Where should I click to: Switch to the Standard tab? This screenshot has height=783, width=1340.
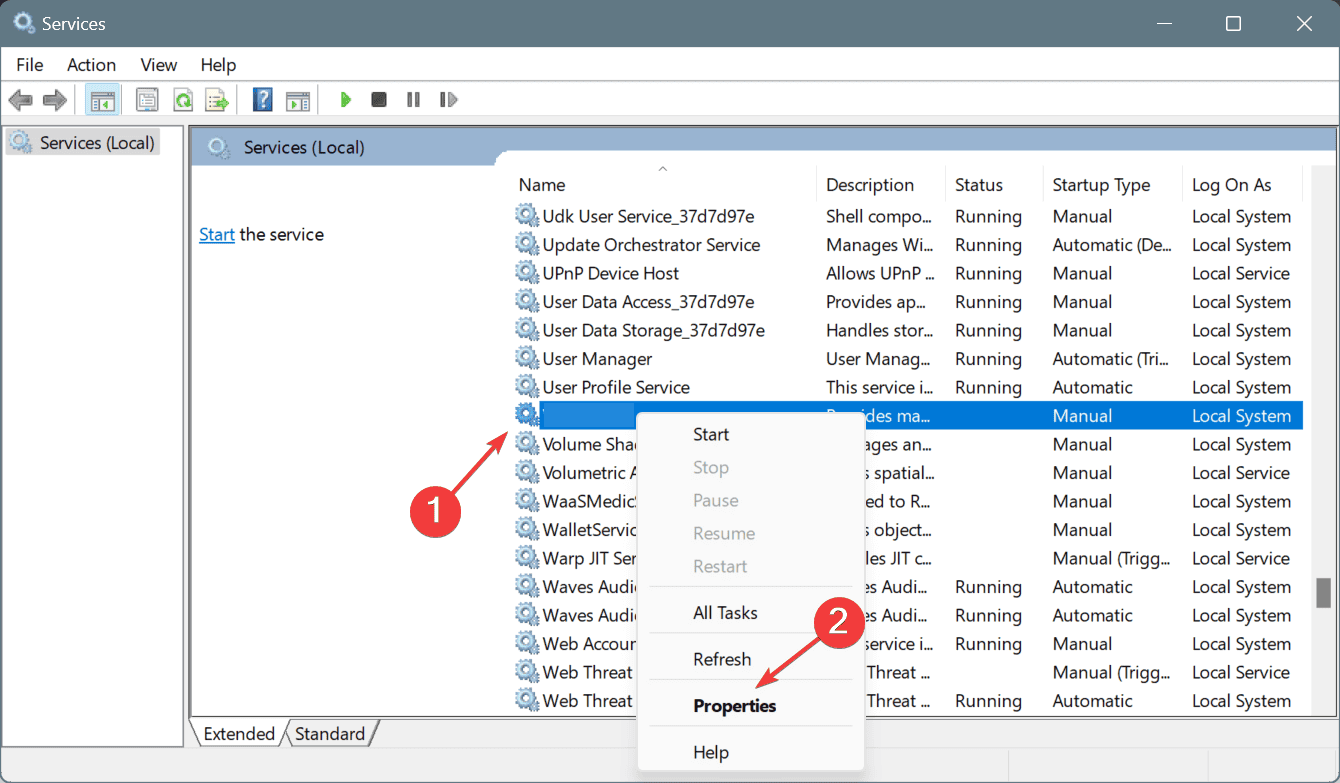(x=330, y=734)
